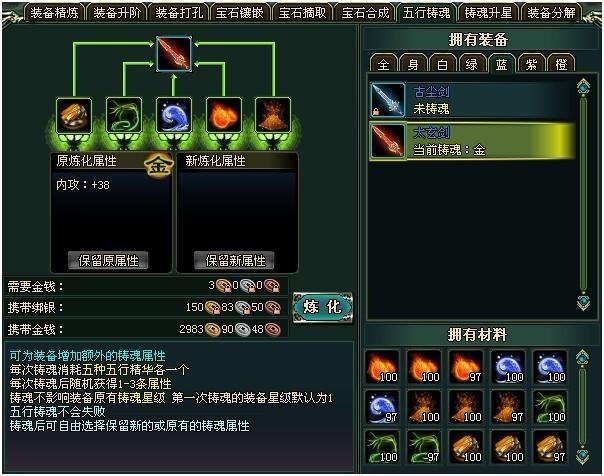
Task: Pick the gold essence stack showing 97
Action: tap(550, 447)
